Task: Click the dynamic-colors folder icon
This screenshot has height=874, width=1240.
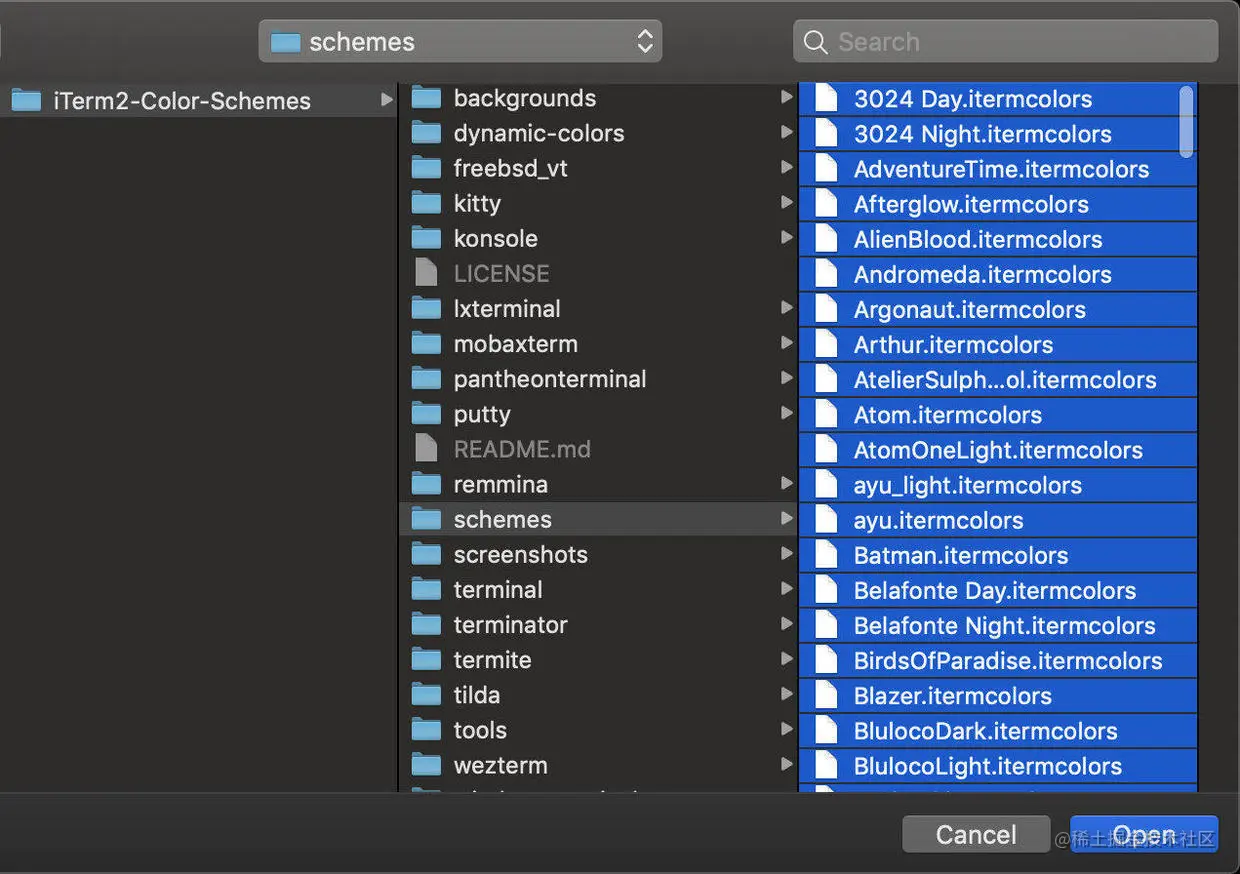Action: [427, 133]
